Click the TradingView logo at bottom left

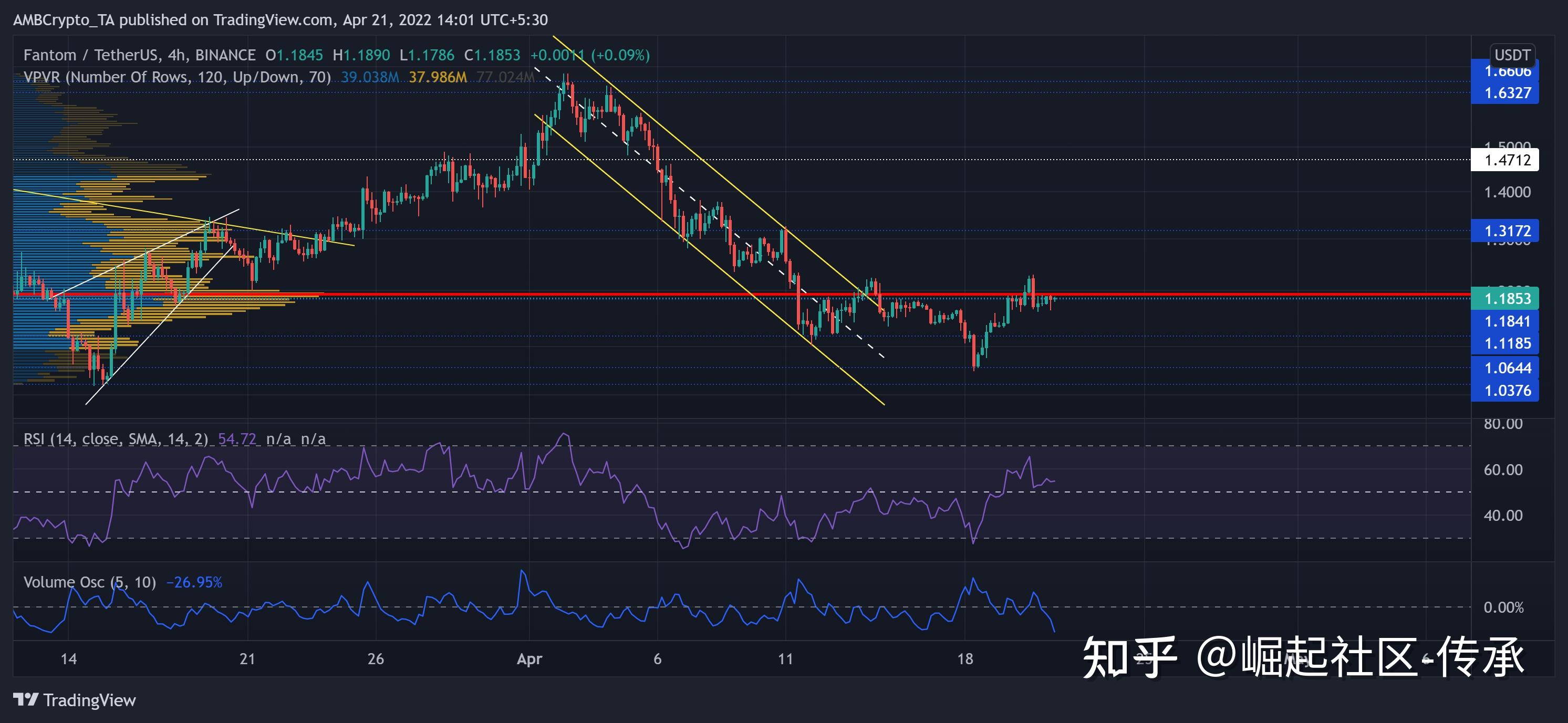pos(74,700)
